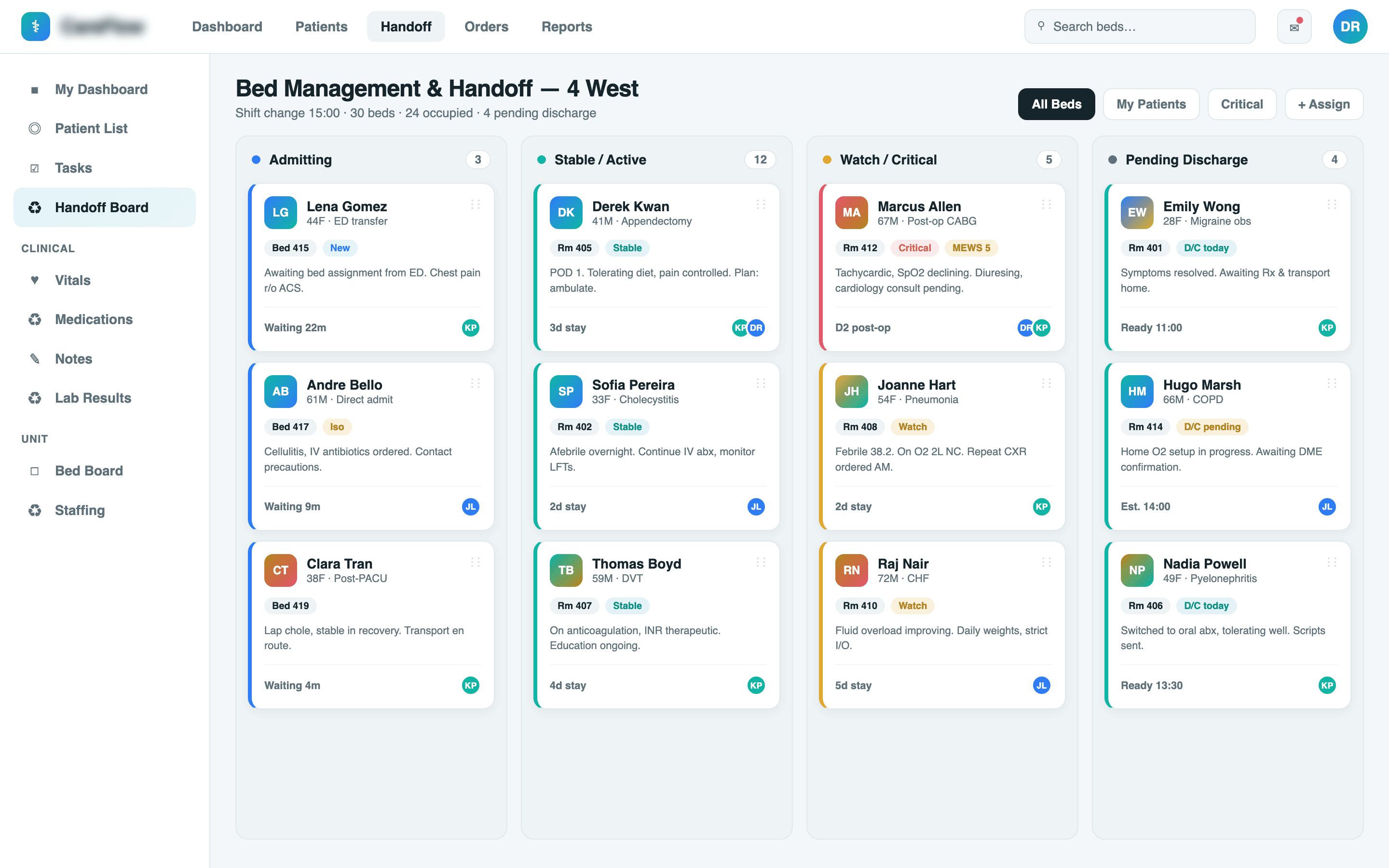This screenshot has width=1389, height=868.
Task: Click the Admitting column count badge 3
Action: pyautogui.click(x=477, y=160)
